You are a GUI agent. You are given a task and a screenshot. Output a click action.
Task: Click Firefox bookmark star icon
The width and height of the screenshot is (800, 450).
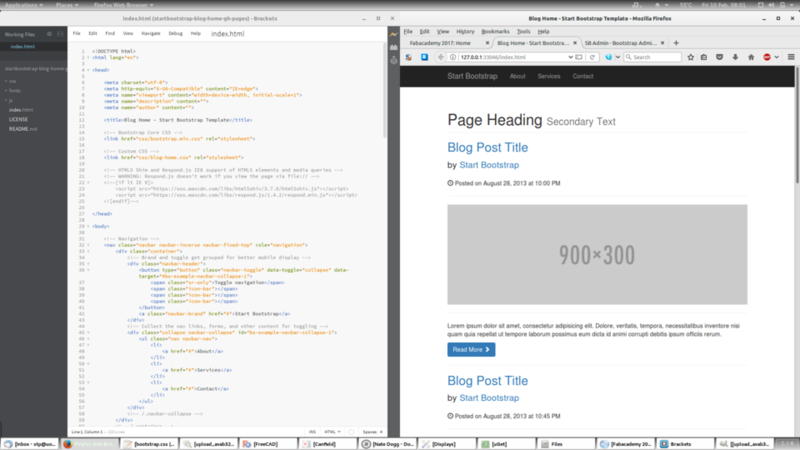[x=690, y=57]
